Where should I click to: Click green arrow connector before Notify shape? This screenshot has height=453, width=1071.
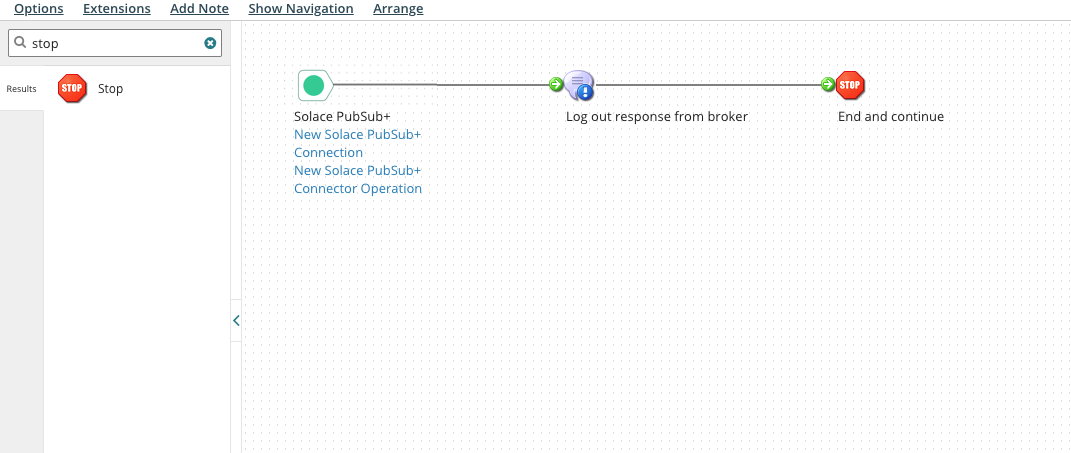(x=556, y=85)
